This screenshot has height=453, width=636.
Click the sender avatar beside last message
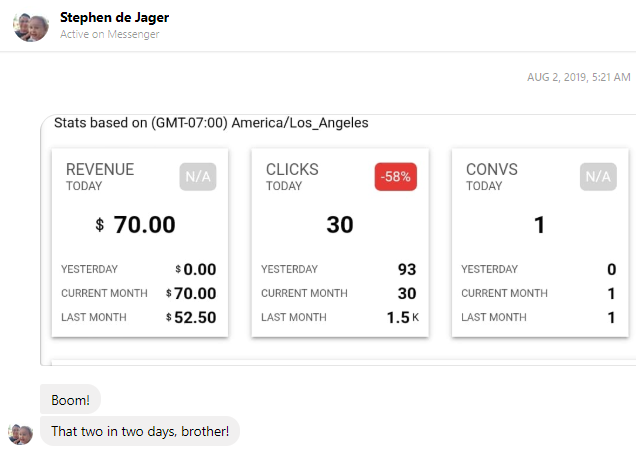coord(20,434)
